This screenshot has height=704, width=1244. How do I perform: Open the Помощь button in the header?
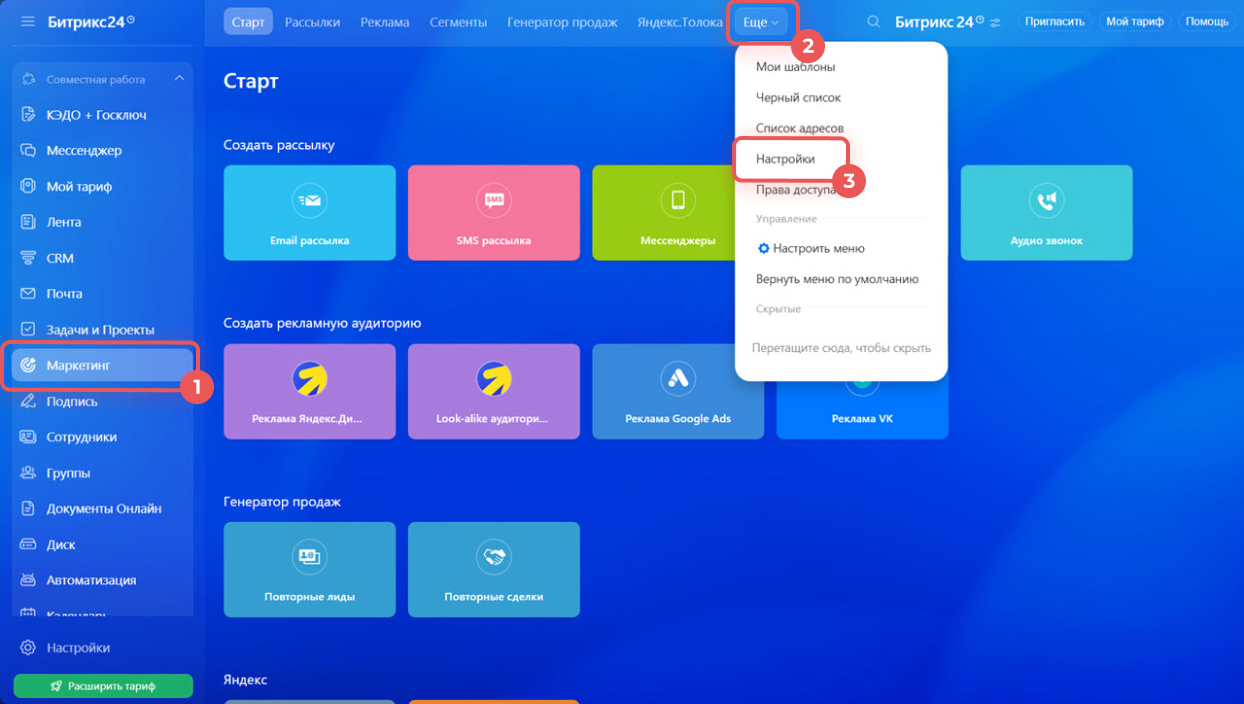(x=1207, y=21)
